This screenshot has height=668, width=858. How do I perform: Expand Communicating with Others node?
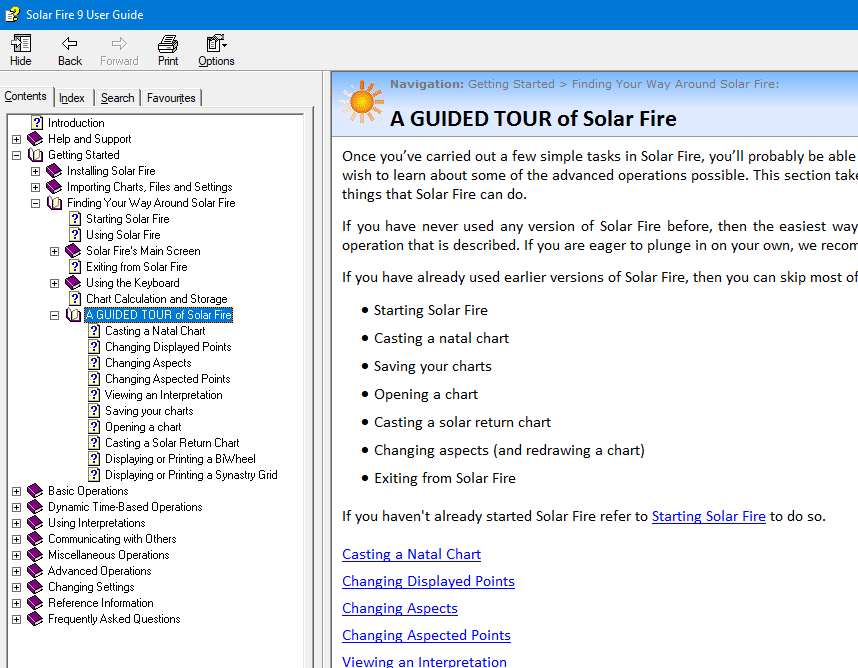tap(16, 539)
